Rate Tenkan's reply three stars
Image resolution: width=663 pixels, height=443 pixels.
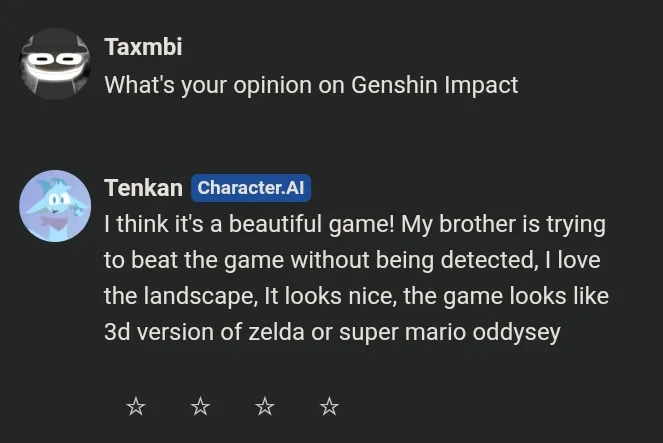click(265, 407)
